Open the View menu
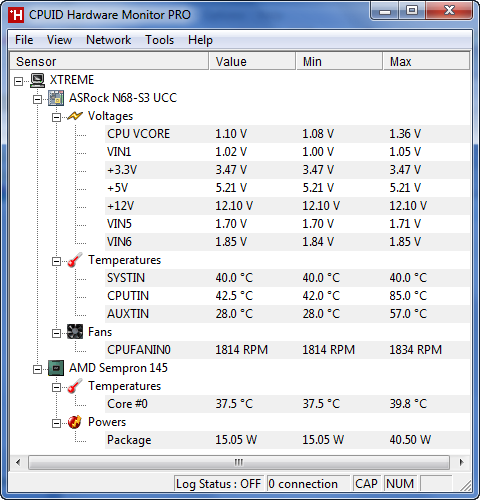Viewport: 480px width, 500px height. tap(59, 40)
